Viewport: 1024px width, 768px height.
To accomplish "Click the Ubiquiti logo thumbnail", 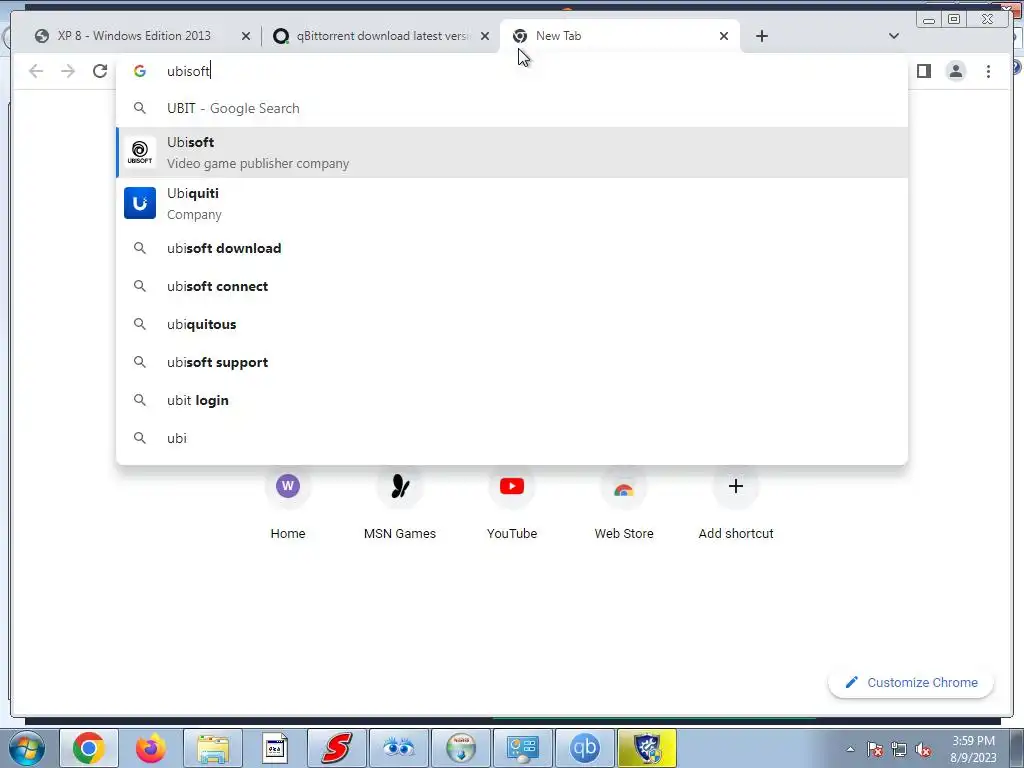I will (140, 202).
